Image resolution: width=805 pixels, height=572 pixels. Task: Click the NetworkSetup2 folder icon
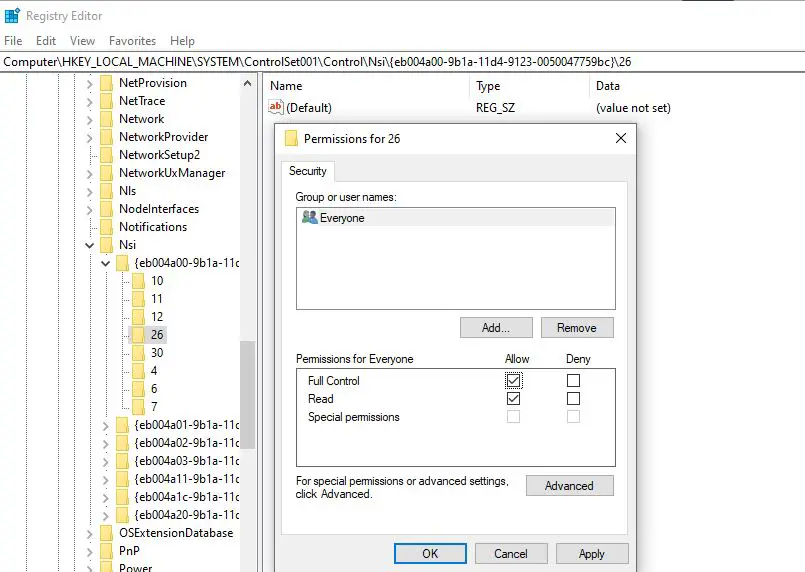(x=106, y=155)
